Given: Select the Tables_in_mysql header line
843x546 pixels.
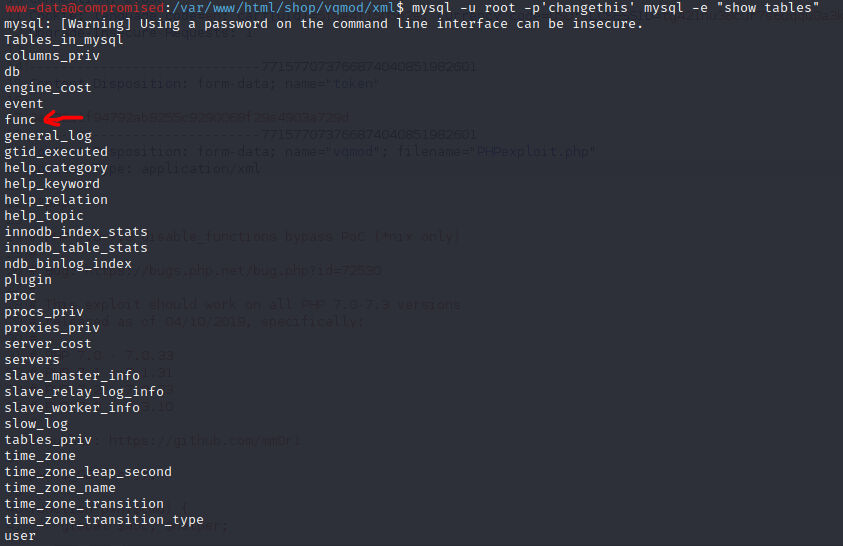Looking at the screenshot, I should (64, 40).
